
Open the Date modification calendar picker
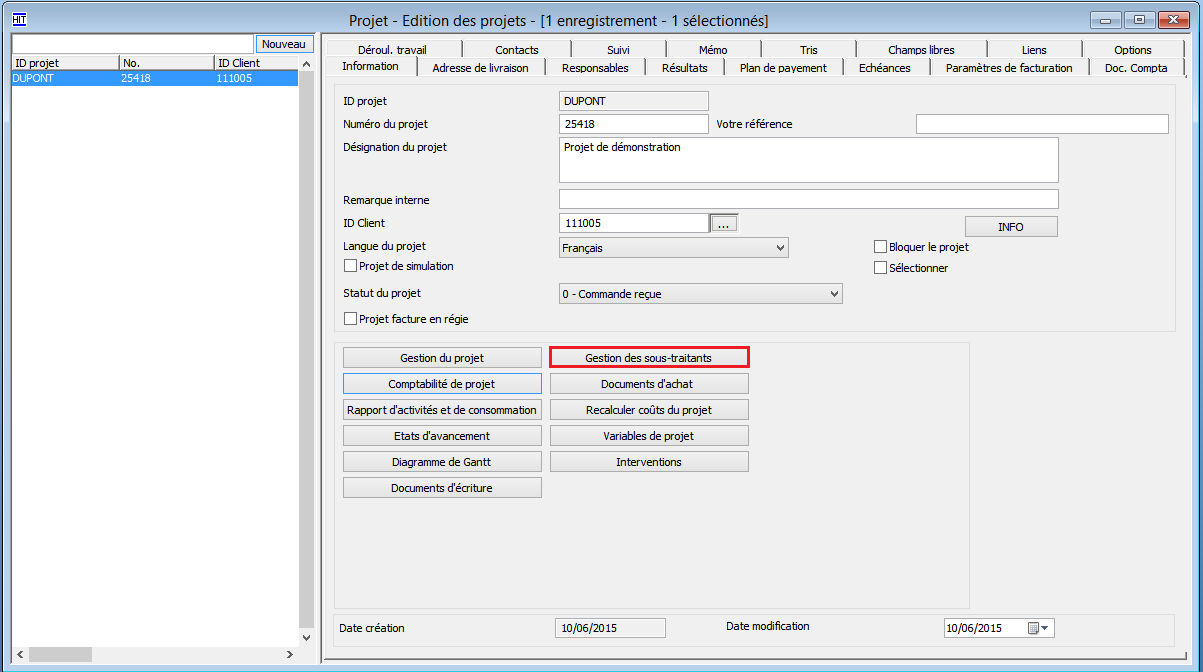[1038, 628]
